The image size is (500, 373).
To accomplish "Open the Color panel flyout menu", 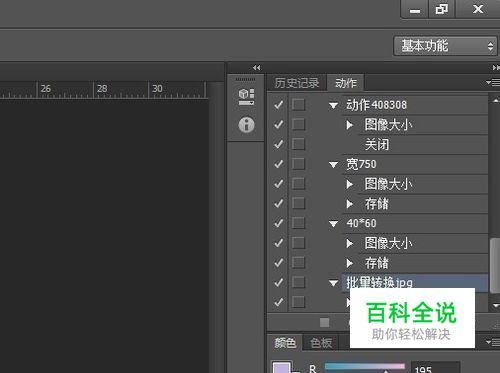I will pyautogui.click(x=493, y=342).
